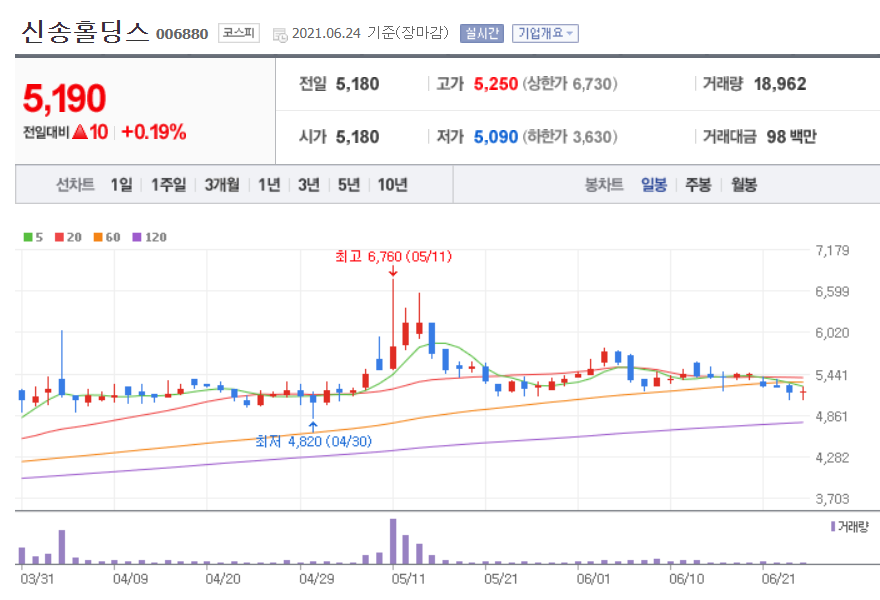
Task: Click the 최저 4,820 (04/30) low marker
Action: click(x=313, y=441)
